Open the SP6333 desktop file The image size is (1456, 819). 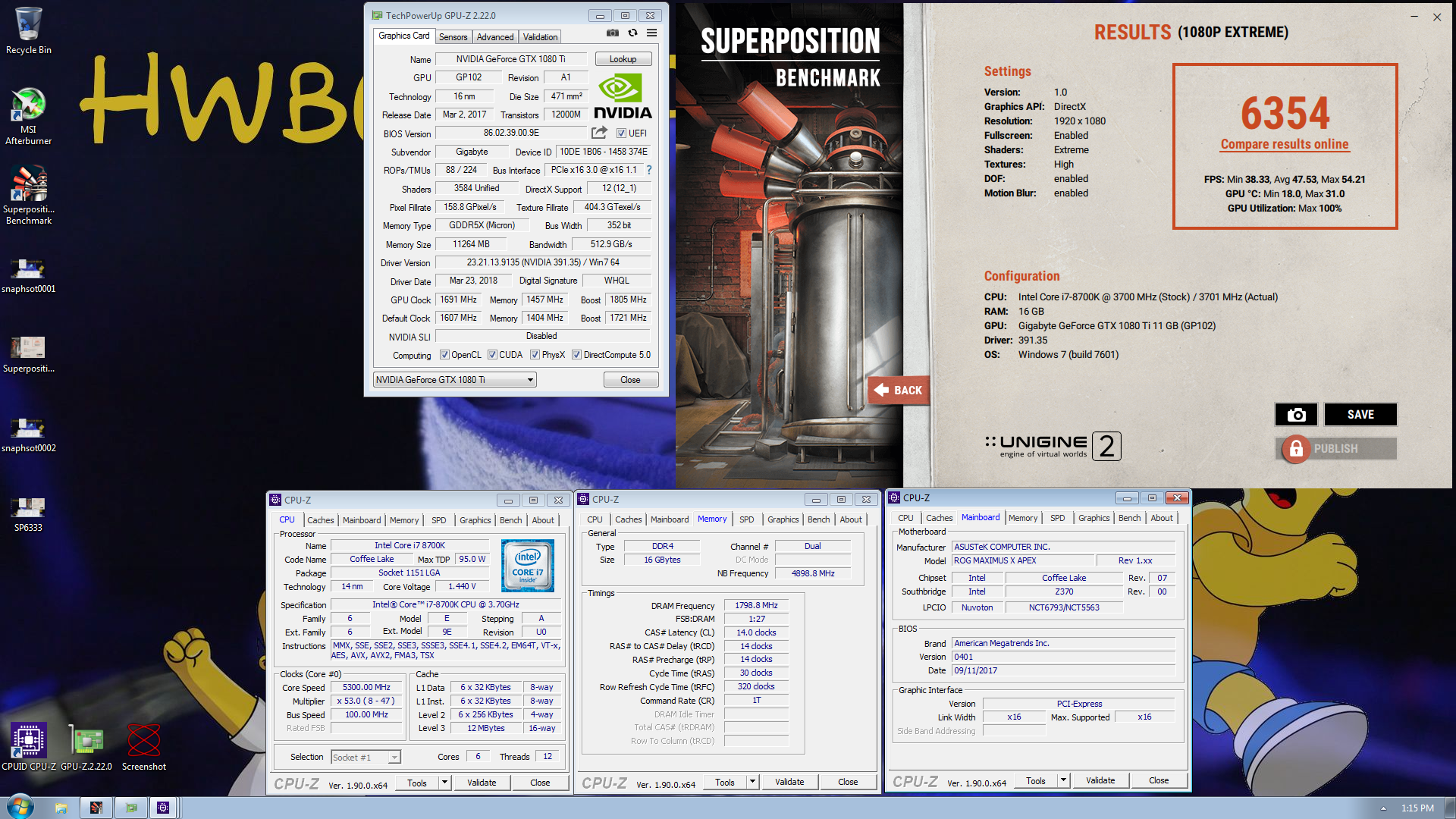click(28, 514)
